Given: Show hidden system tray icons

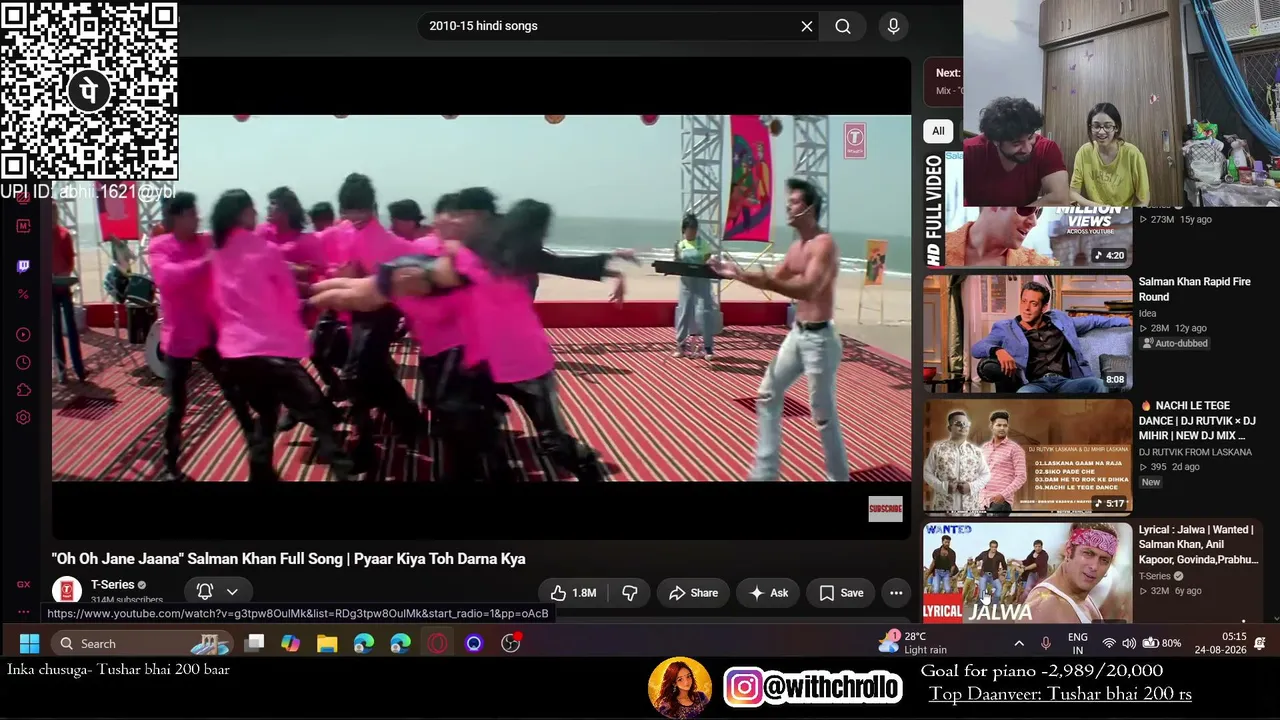Looking at the screenshot, I should coord(1019,644).
